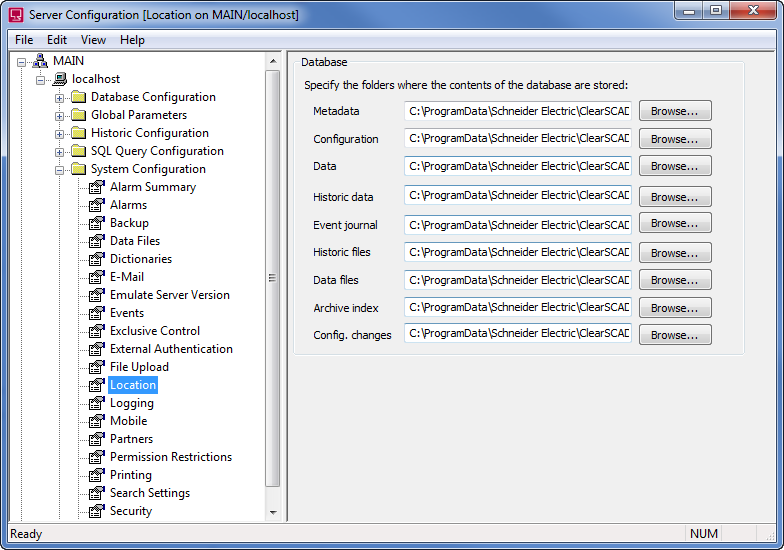Click the tree scrollbar down arrow

tap(273, 513)
